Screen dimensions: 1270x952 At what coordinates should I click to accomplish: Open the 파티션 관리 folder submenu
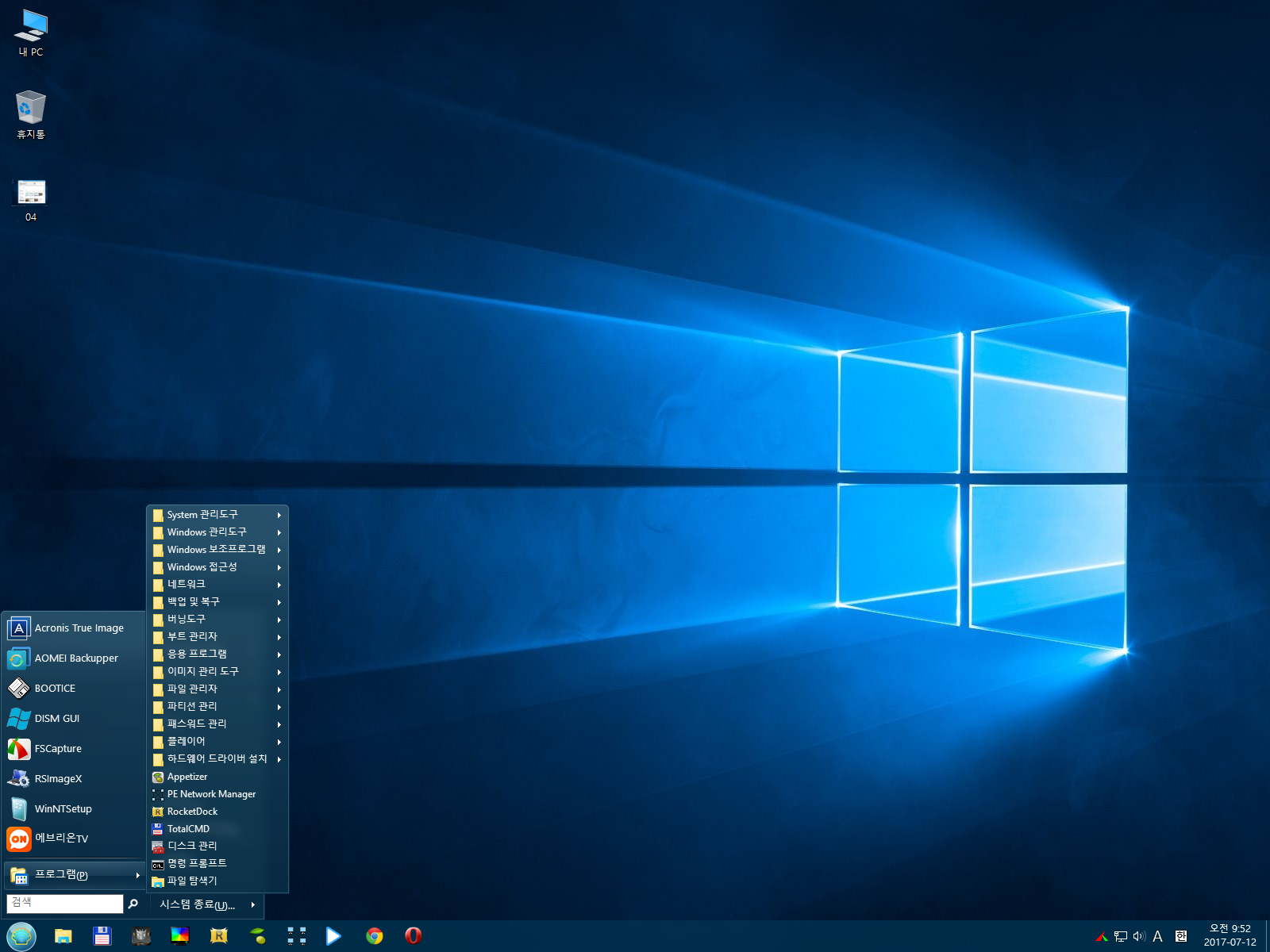click(217, 707)
